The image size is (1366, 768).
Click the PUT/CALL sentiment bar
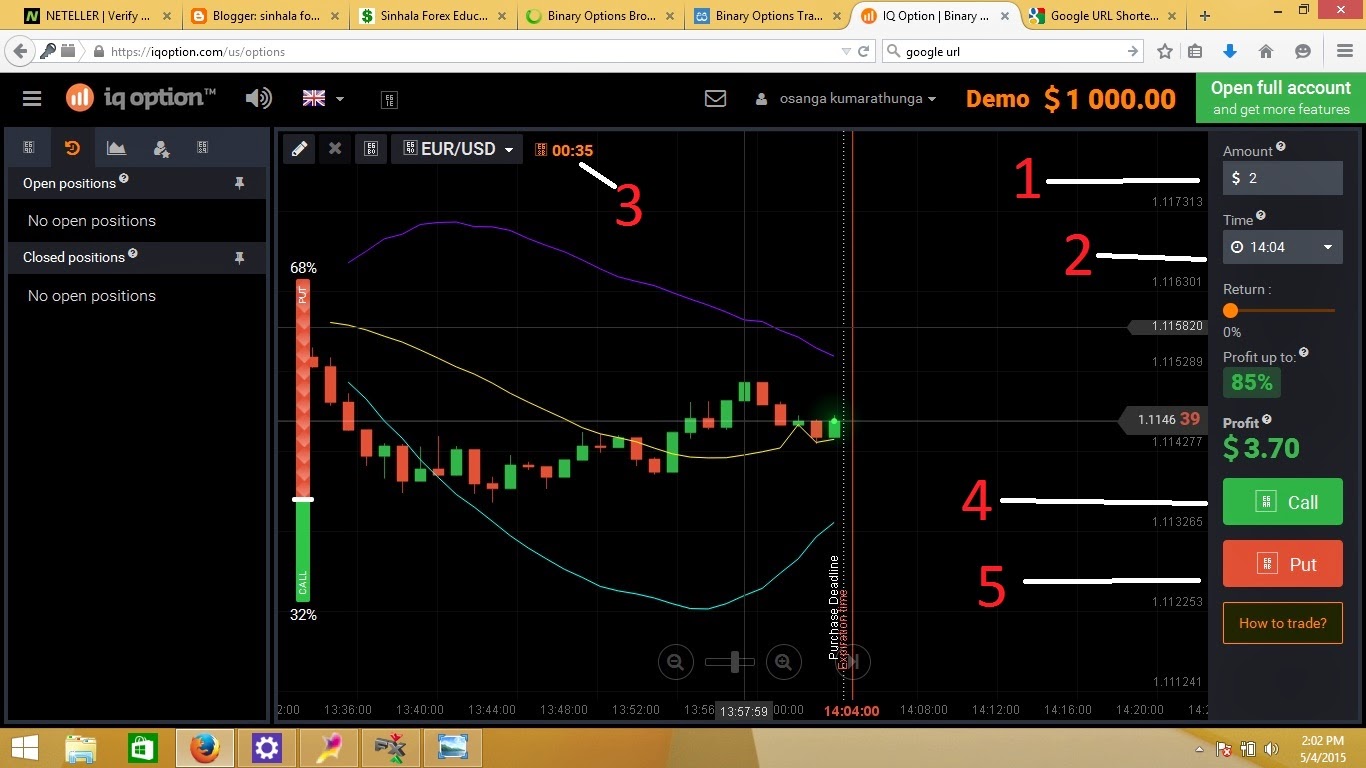click(x=303, y=441)
